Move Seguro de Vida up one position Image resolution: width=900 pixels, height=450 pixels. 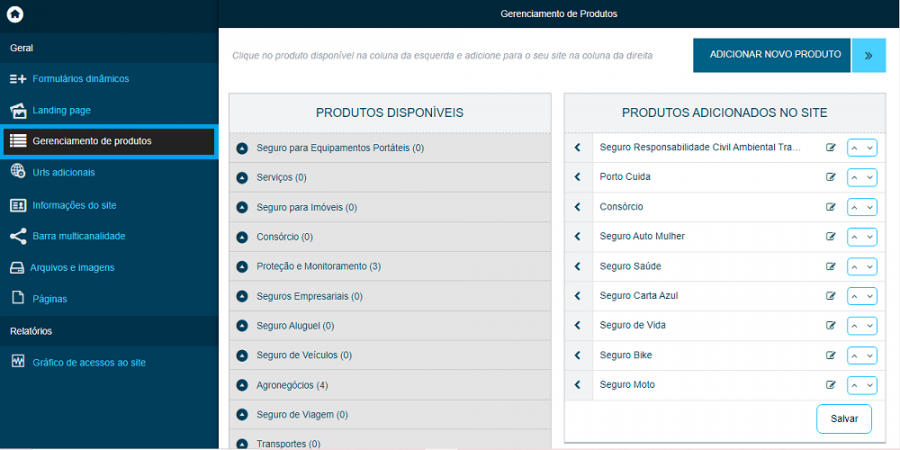(855, 325)
